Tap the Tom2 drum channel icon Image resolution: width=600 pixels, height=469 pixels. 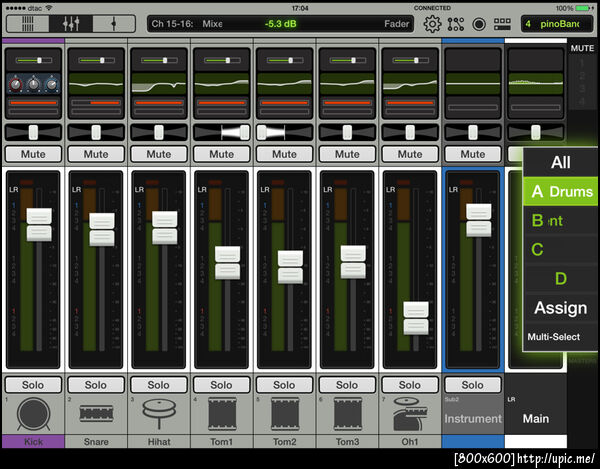[x=284, y=413]
